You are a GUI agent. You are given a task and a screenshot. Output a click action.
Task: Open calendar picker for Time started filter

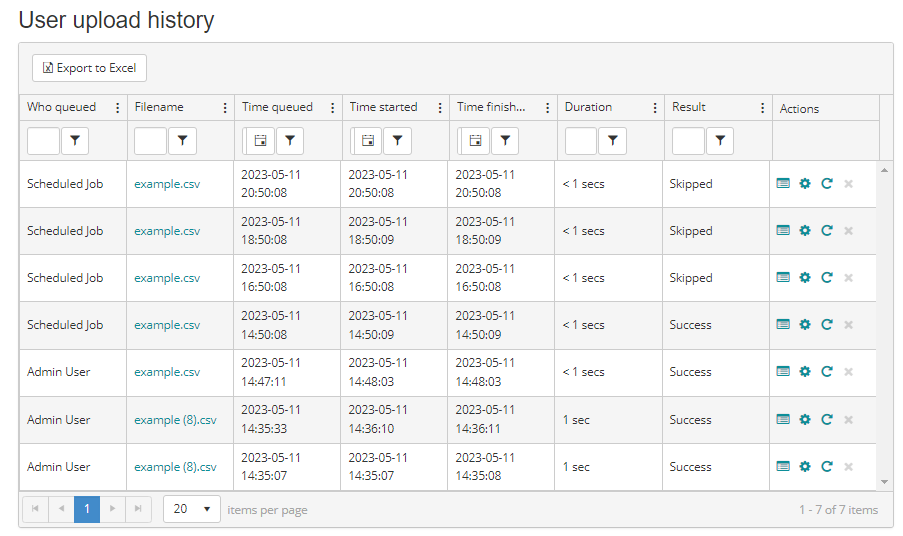[x=367, y=142]
